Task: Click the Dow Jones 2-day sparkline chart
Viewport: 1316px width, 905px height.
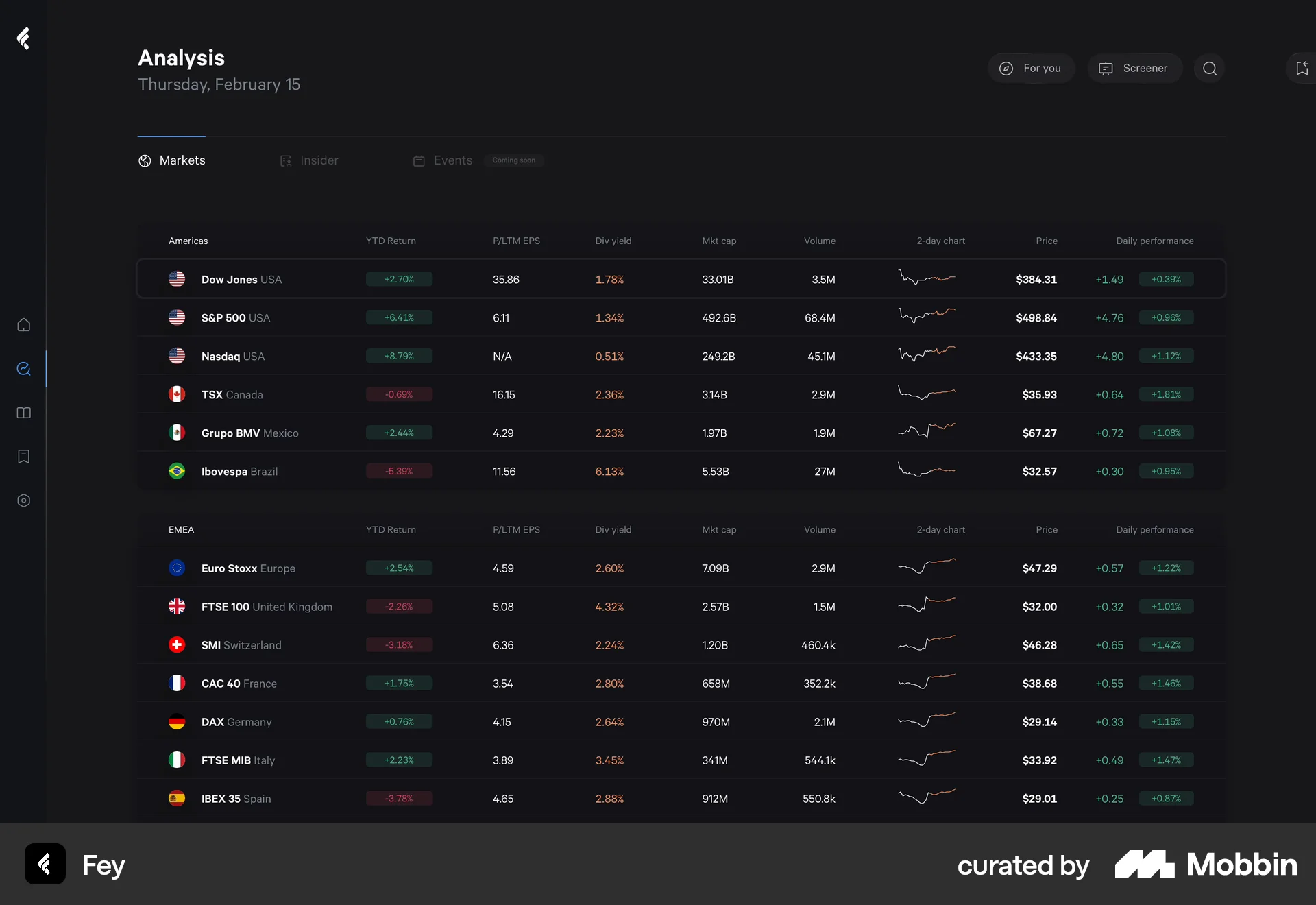Action: [927, 278]
